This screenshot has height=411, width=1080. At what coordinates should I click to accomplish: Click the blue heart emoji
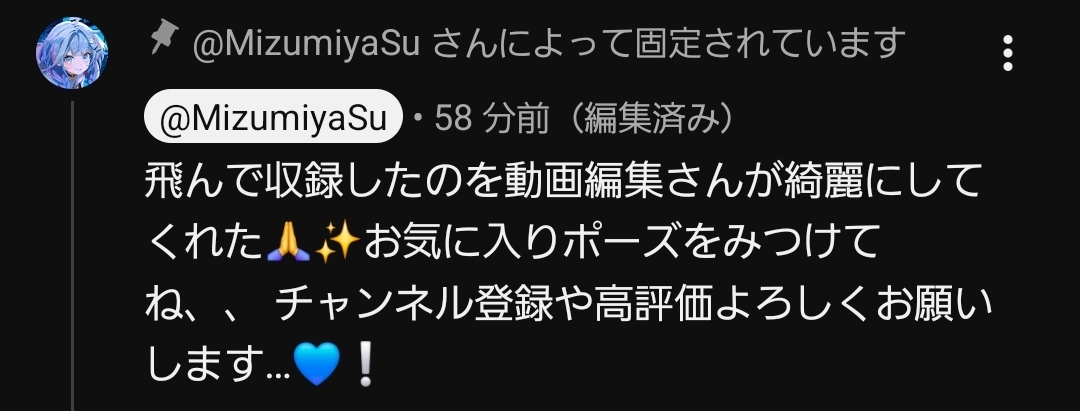click(317, 363)
